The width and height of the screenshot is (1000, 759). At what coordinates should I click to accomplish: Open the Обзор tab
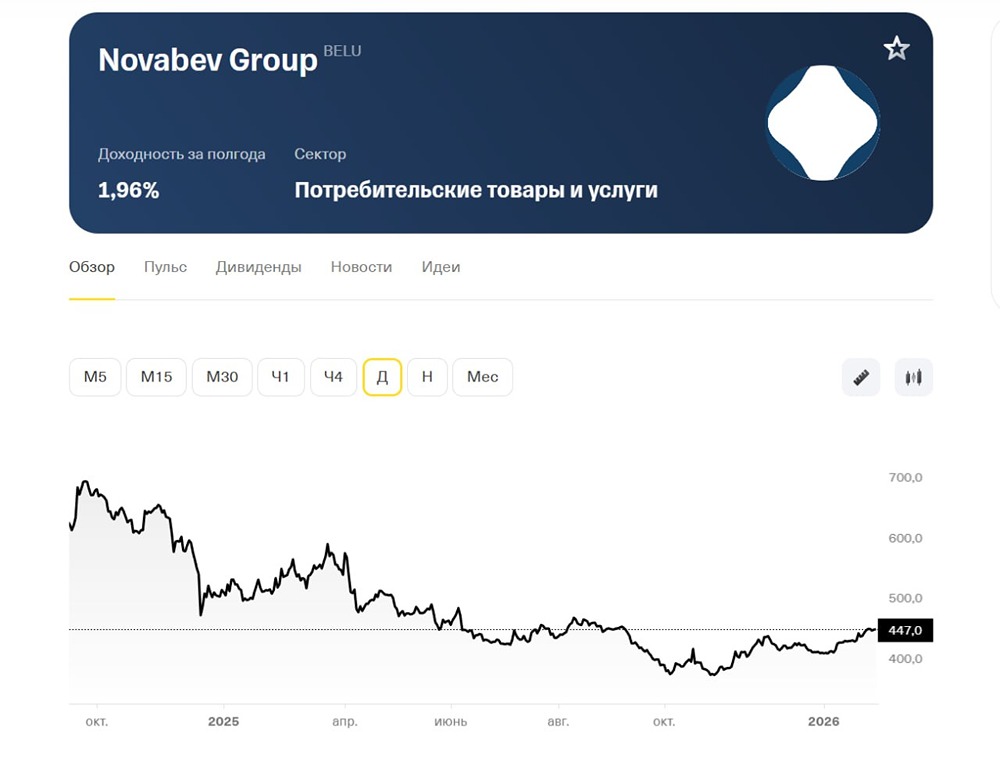coord(92,267)
